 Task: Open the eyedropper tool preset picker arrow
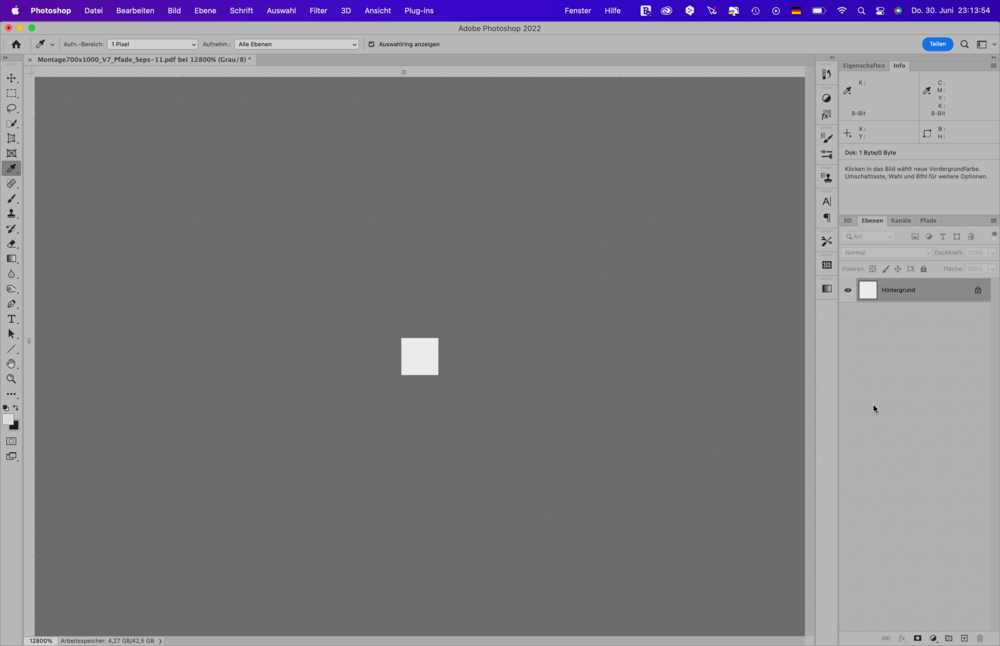click(52, 45)
